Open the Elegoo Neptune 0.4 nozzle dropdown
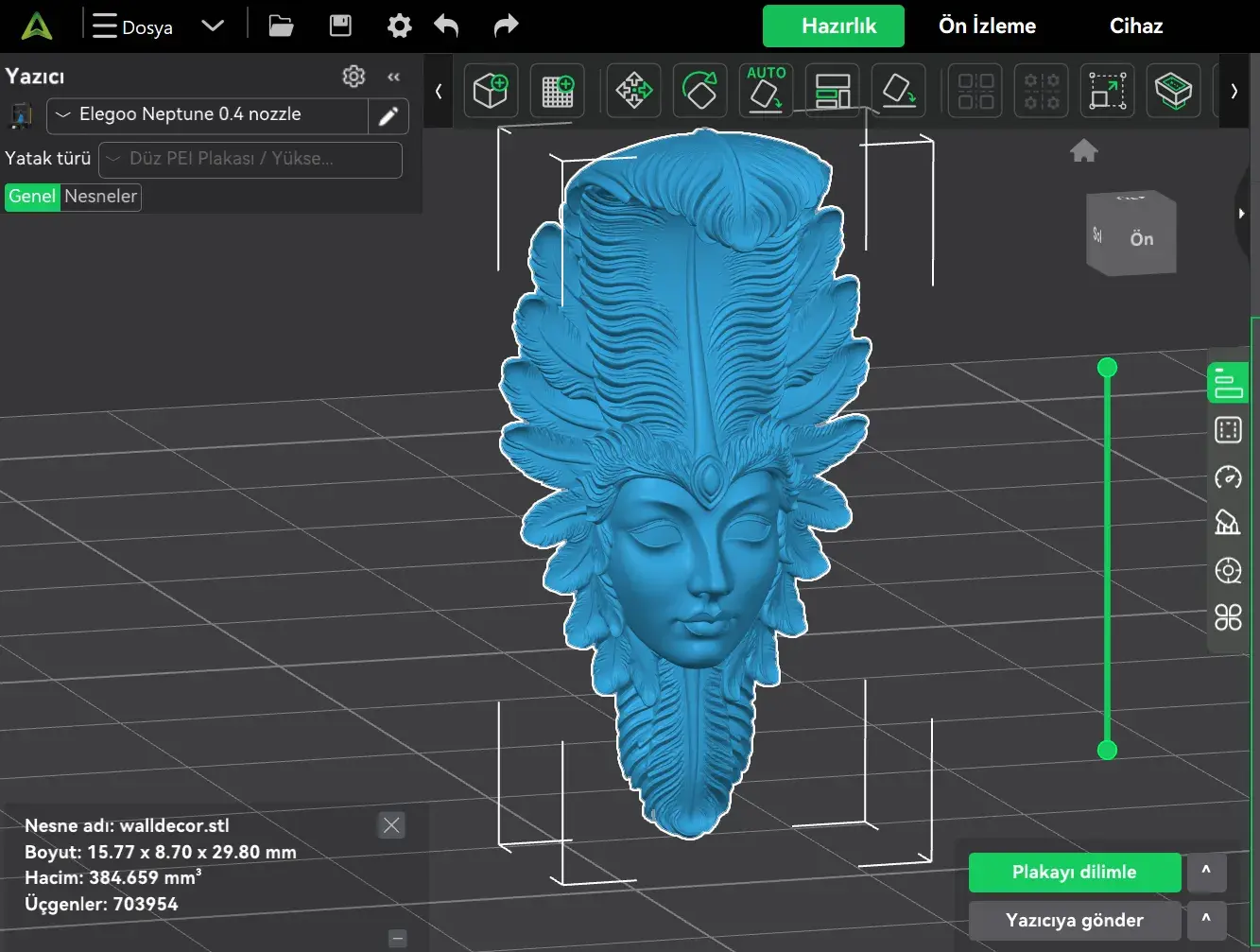 (x=207, y=115)
